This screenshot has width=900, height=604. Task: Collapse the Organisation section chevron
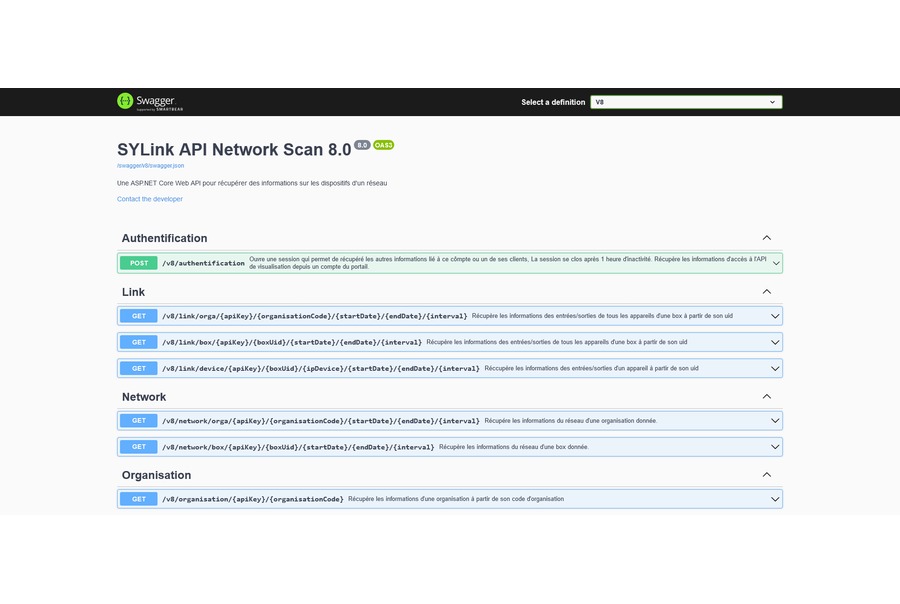[766, 475]
